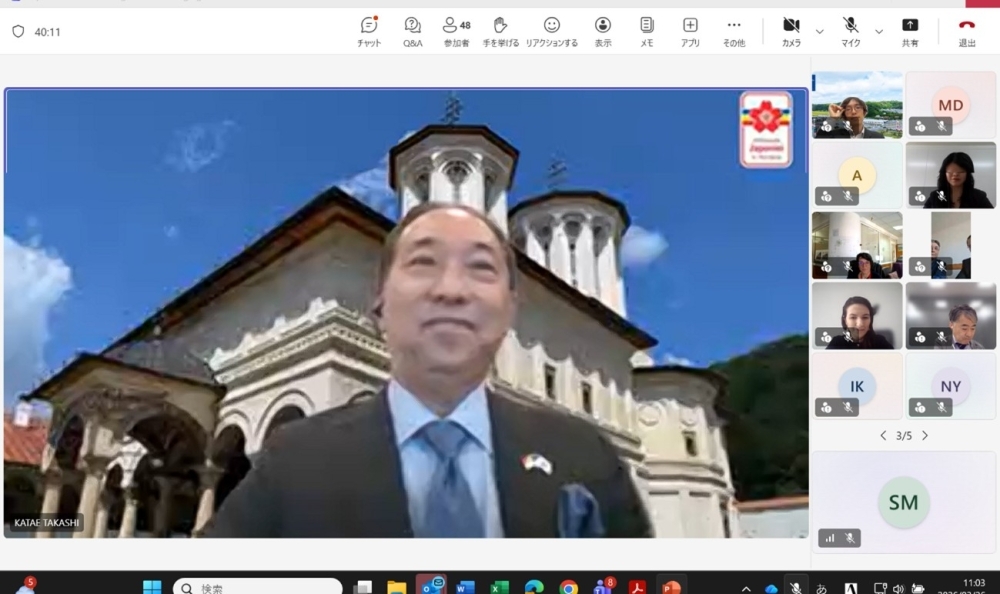Screen dimensions: 1000x594
Task: Unmute the microphone with マイク
Action: [x=851, y=31]
